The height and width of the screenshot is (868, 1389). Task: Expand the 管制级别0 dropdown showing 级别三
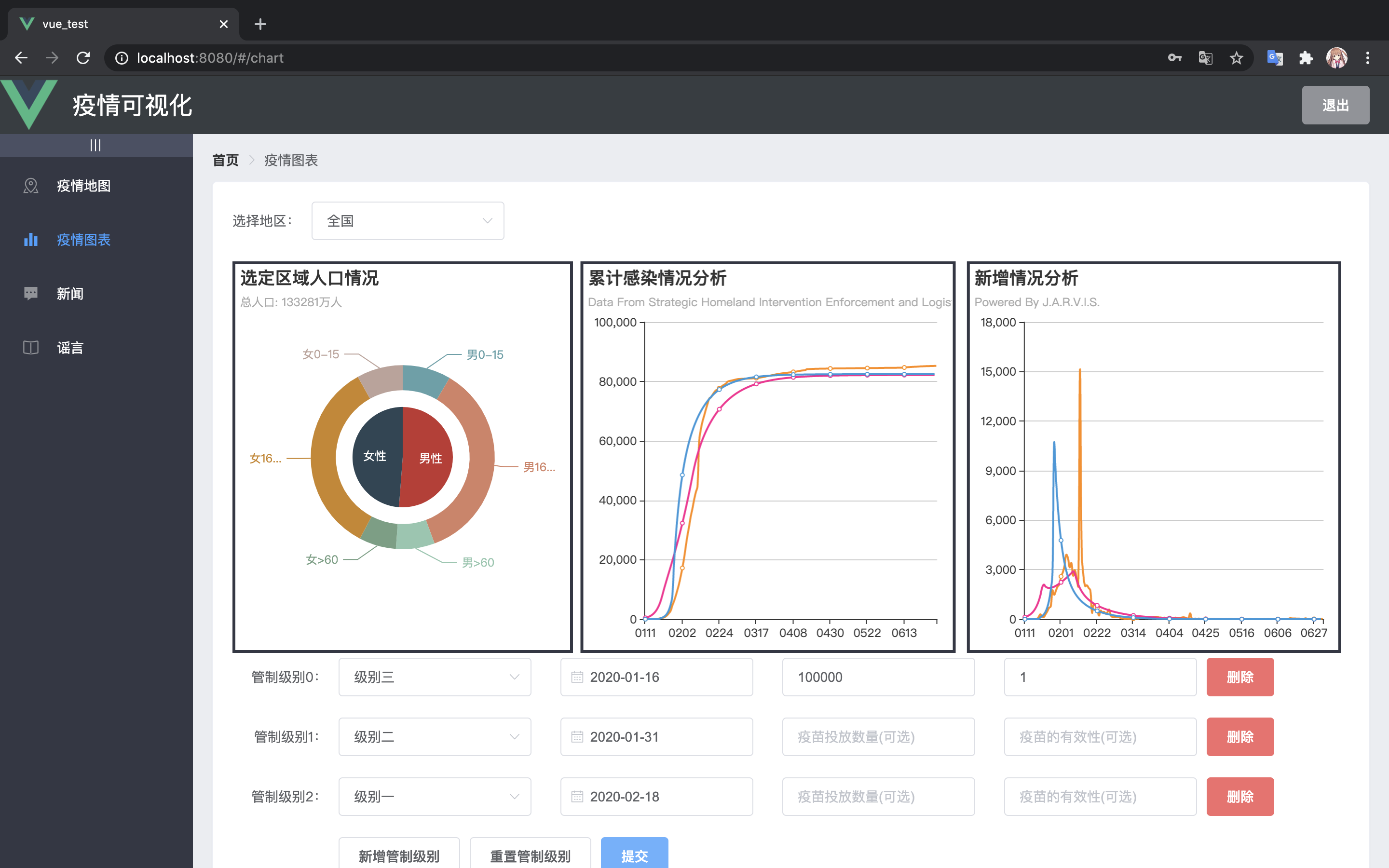[x=435, y=677]
